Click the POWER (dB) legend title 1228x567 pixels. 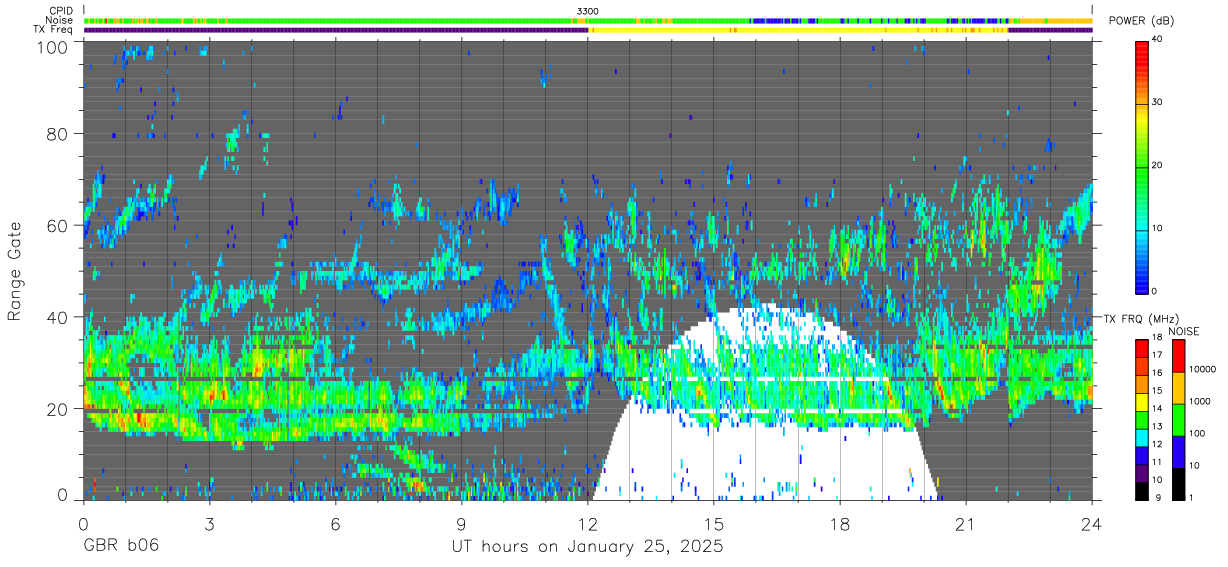pyautogui.click(x=1141, y=21)
